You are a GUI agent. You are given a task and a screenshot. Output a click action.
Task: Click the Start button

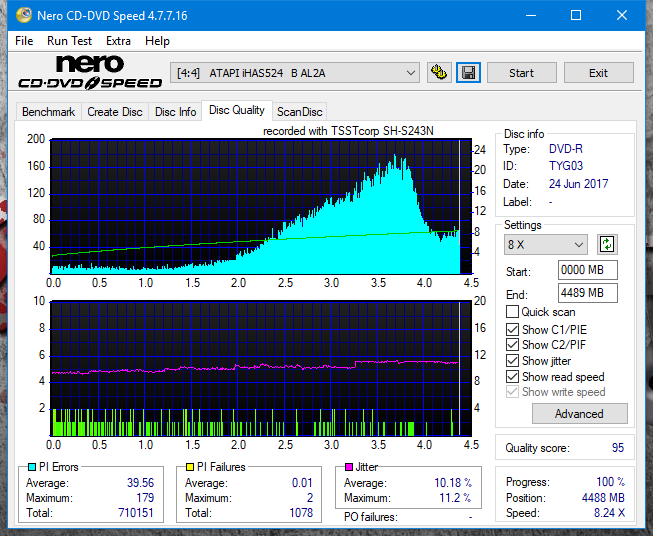point(521,73)
